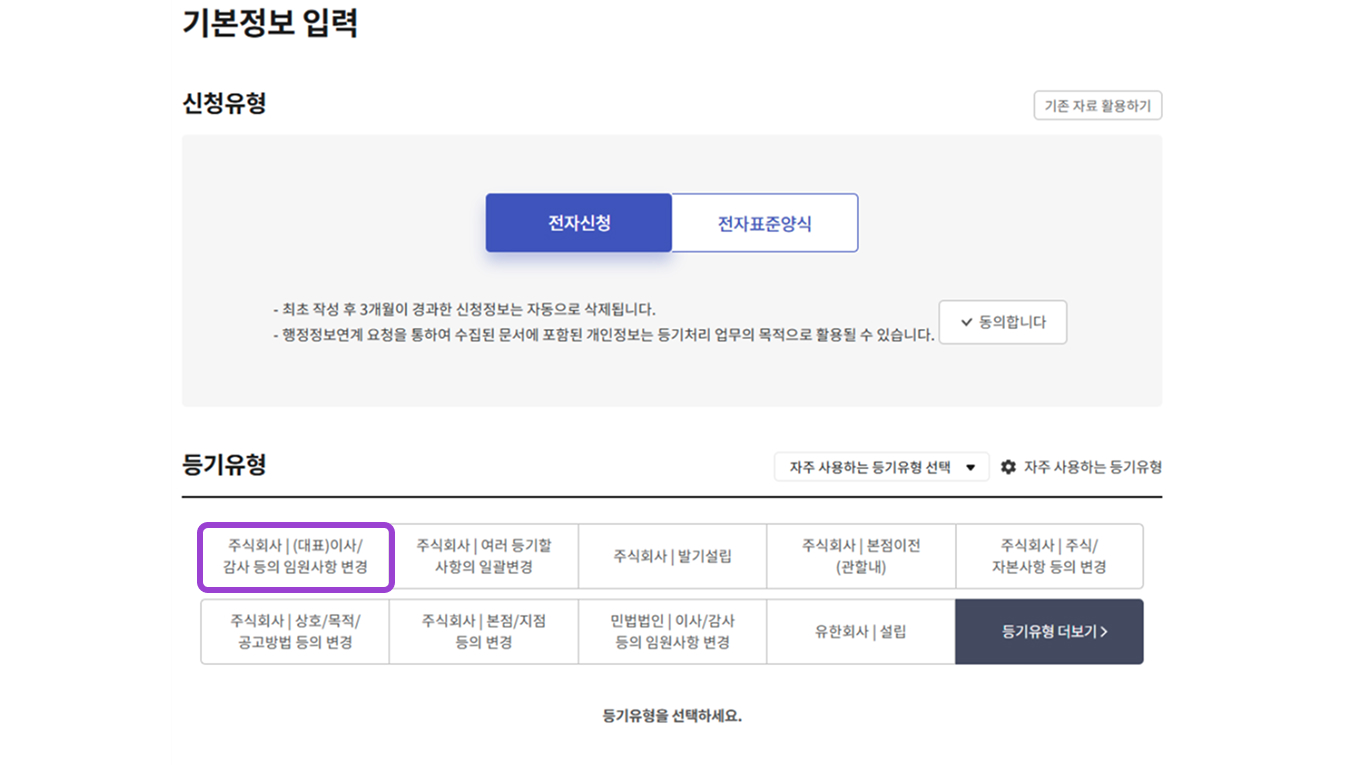Select 주식회사 발기설립 registration type
Image resolution: width=1360 pixels, height=765 pixels.
pyautogui.click(x=672, y=556)
